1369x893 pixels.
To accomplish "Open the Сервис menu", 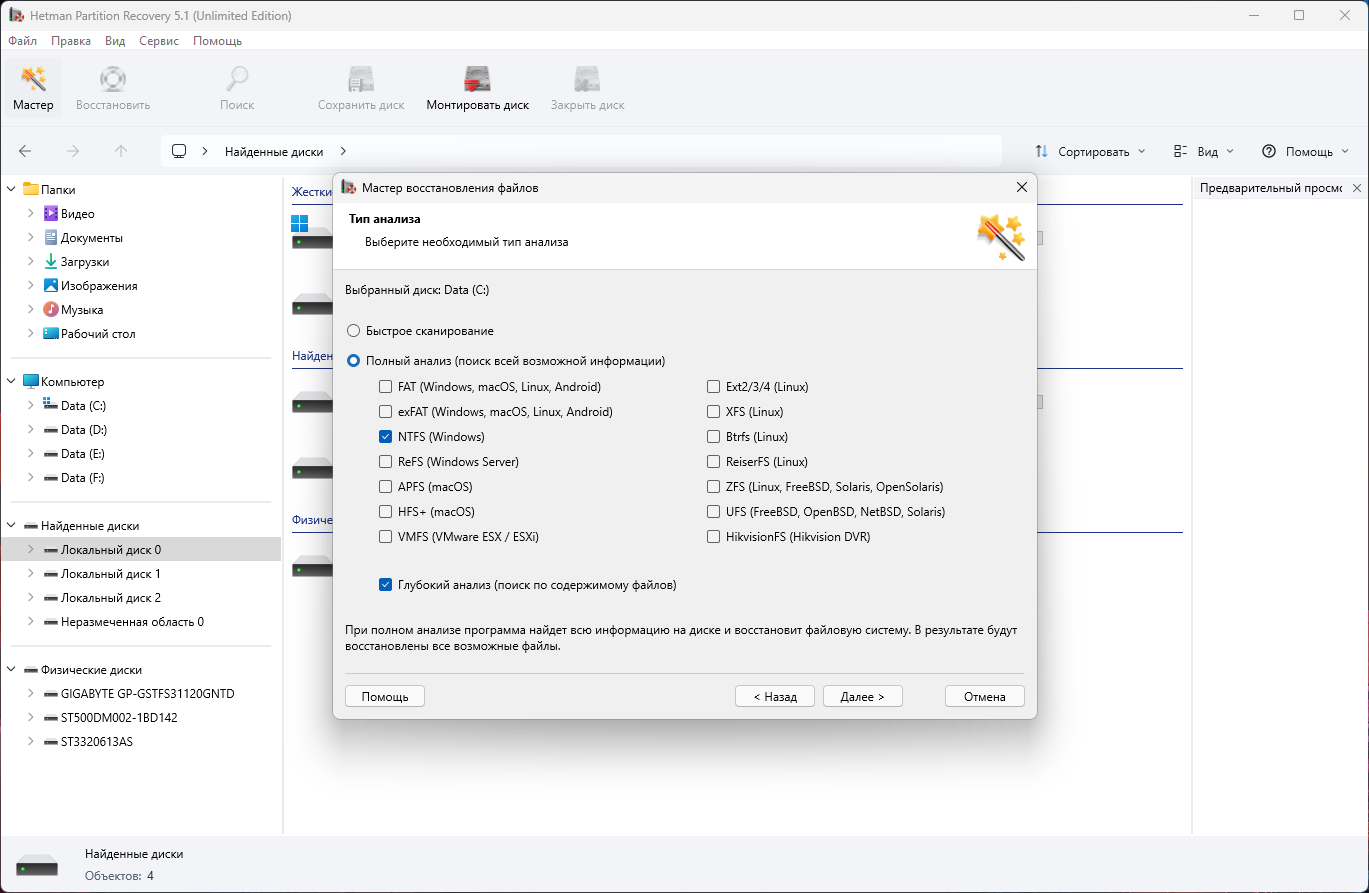I will (159, 41).
